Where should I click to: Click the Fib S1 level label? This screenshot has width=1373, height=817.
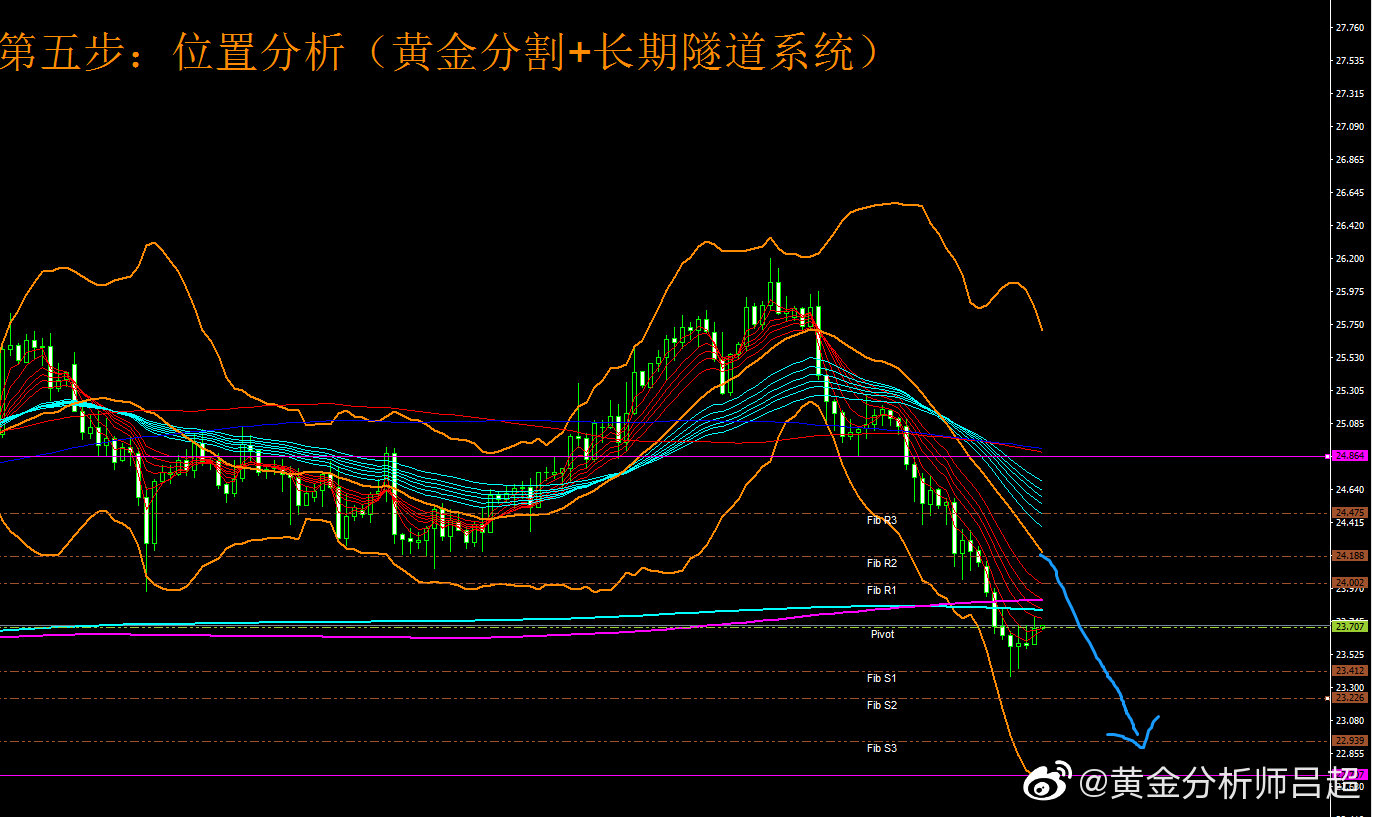point(881,678)
